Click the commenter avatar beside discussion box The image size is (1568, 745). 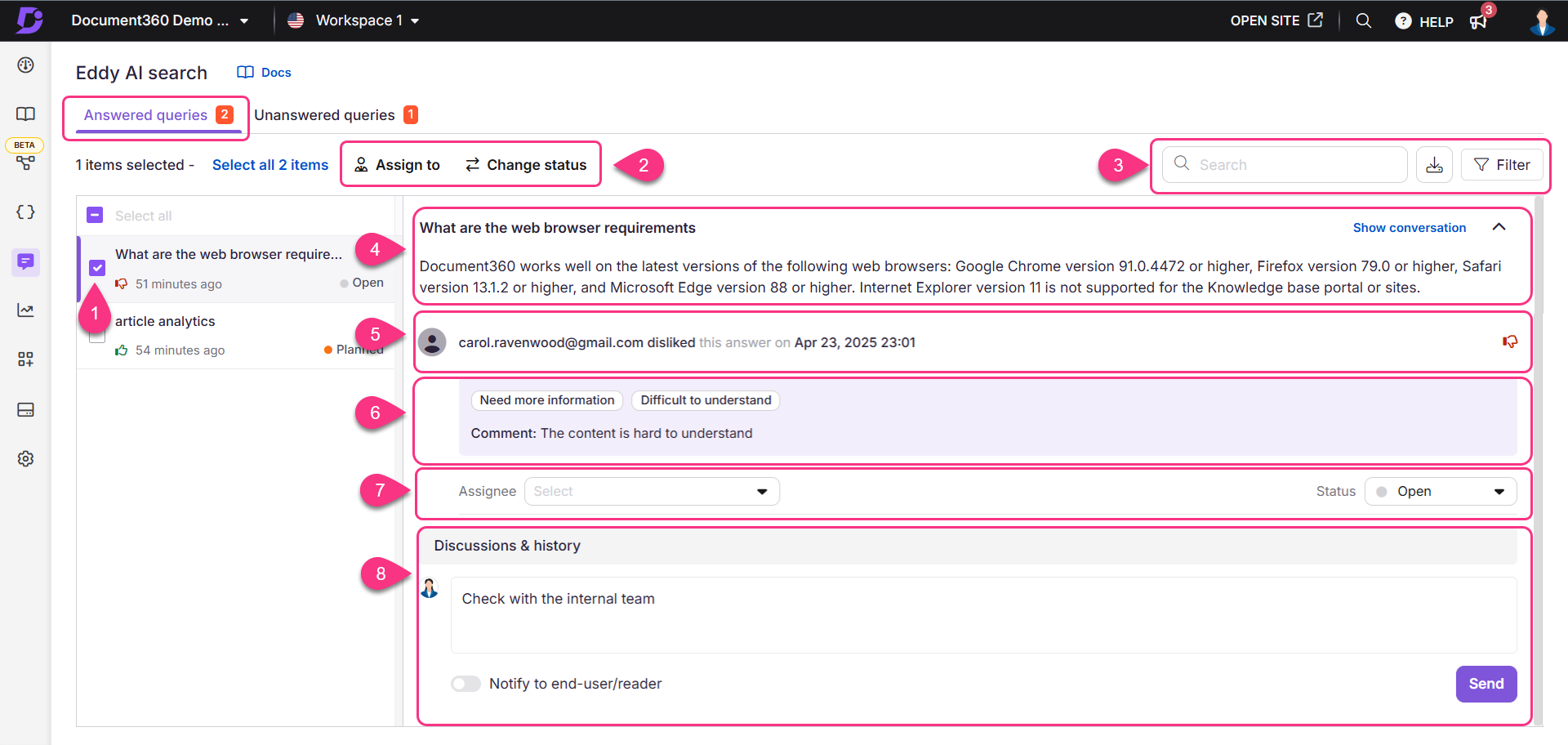coord(430,587)
